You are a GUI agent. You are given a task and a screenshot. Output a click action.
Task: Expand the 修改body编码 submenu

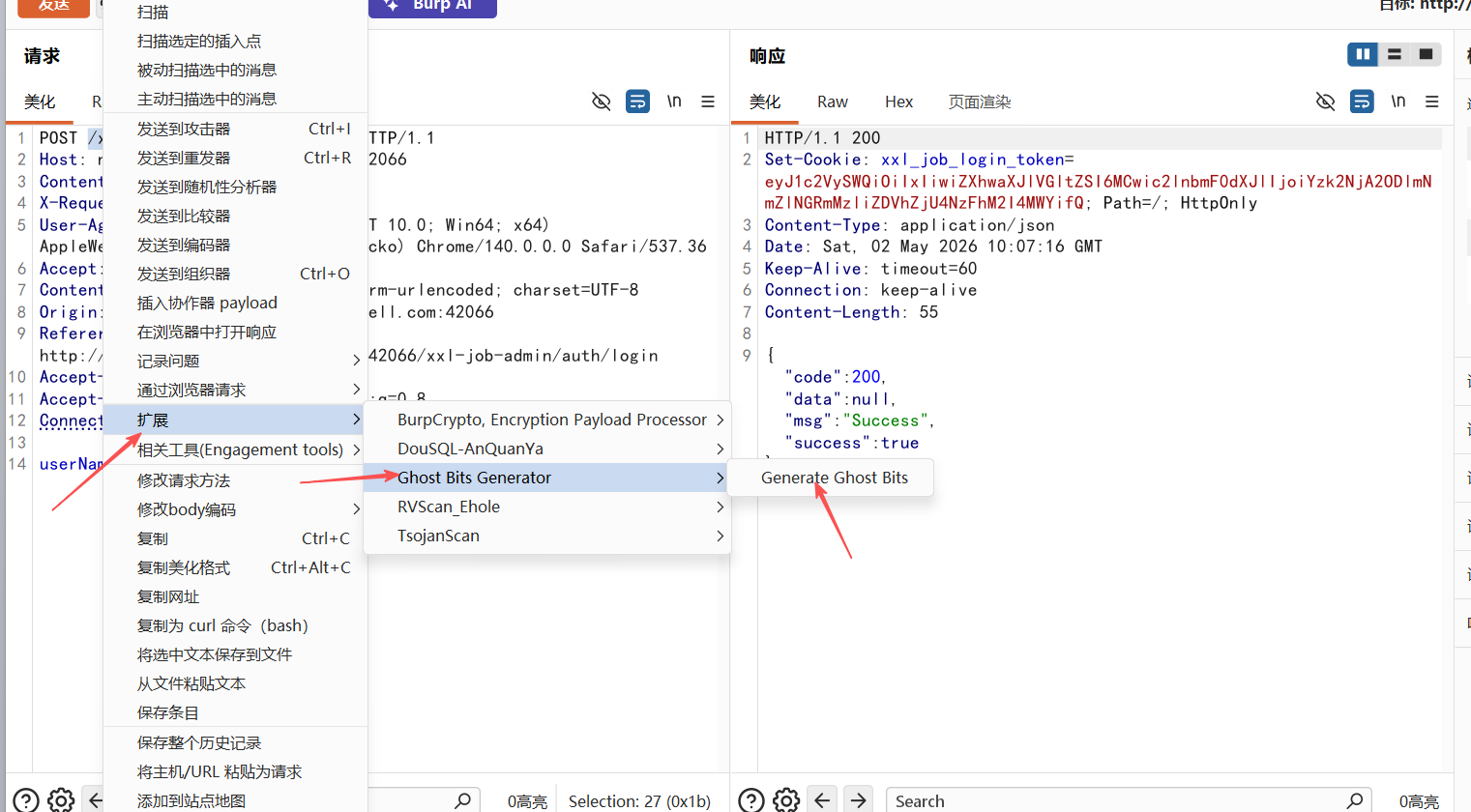235,509
